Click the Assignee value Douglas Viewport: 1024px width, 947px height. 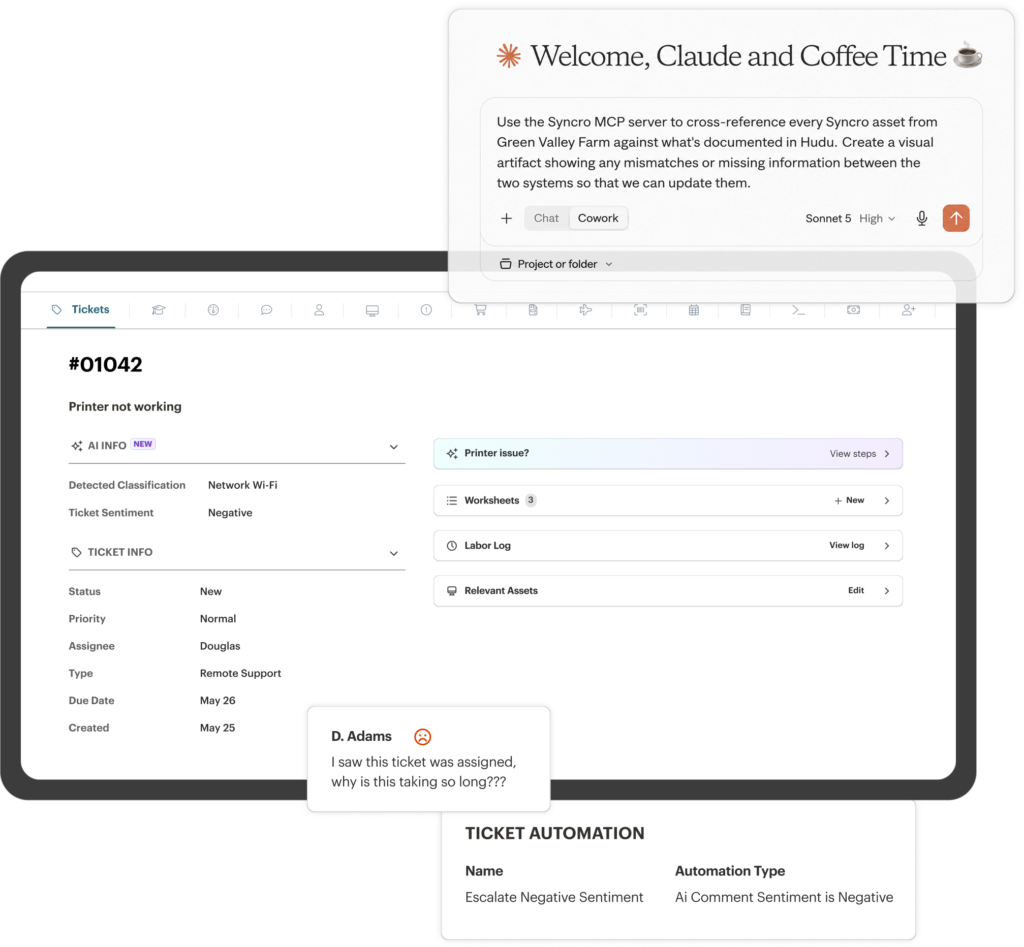[219, 646]
